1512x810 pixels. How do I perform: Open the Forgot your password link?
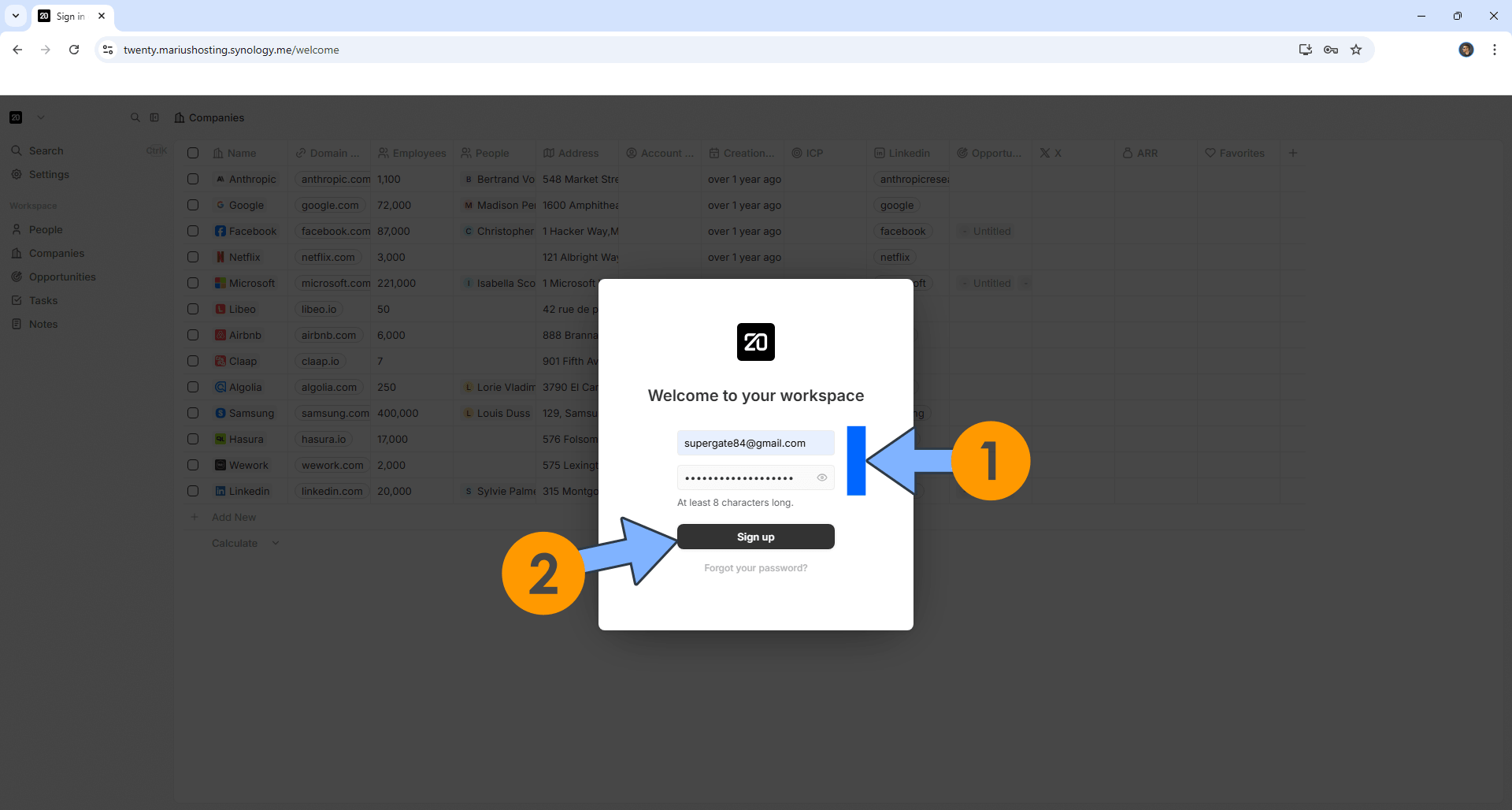coord(755,568)
